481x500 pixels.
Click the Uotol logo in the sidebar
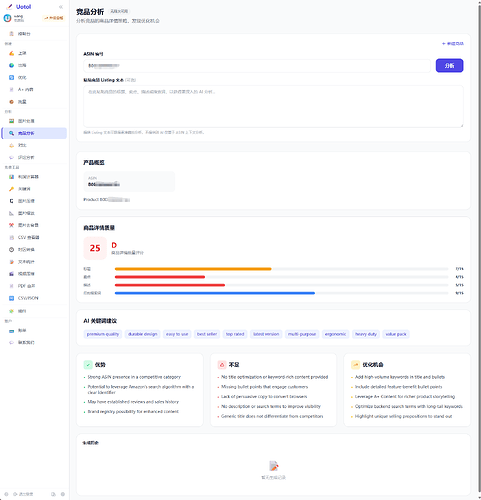coord(19,7)
